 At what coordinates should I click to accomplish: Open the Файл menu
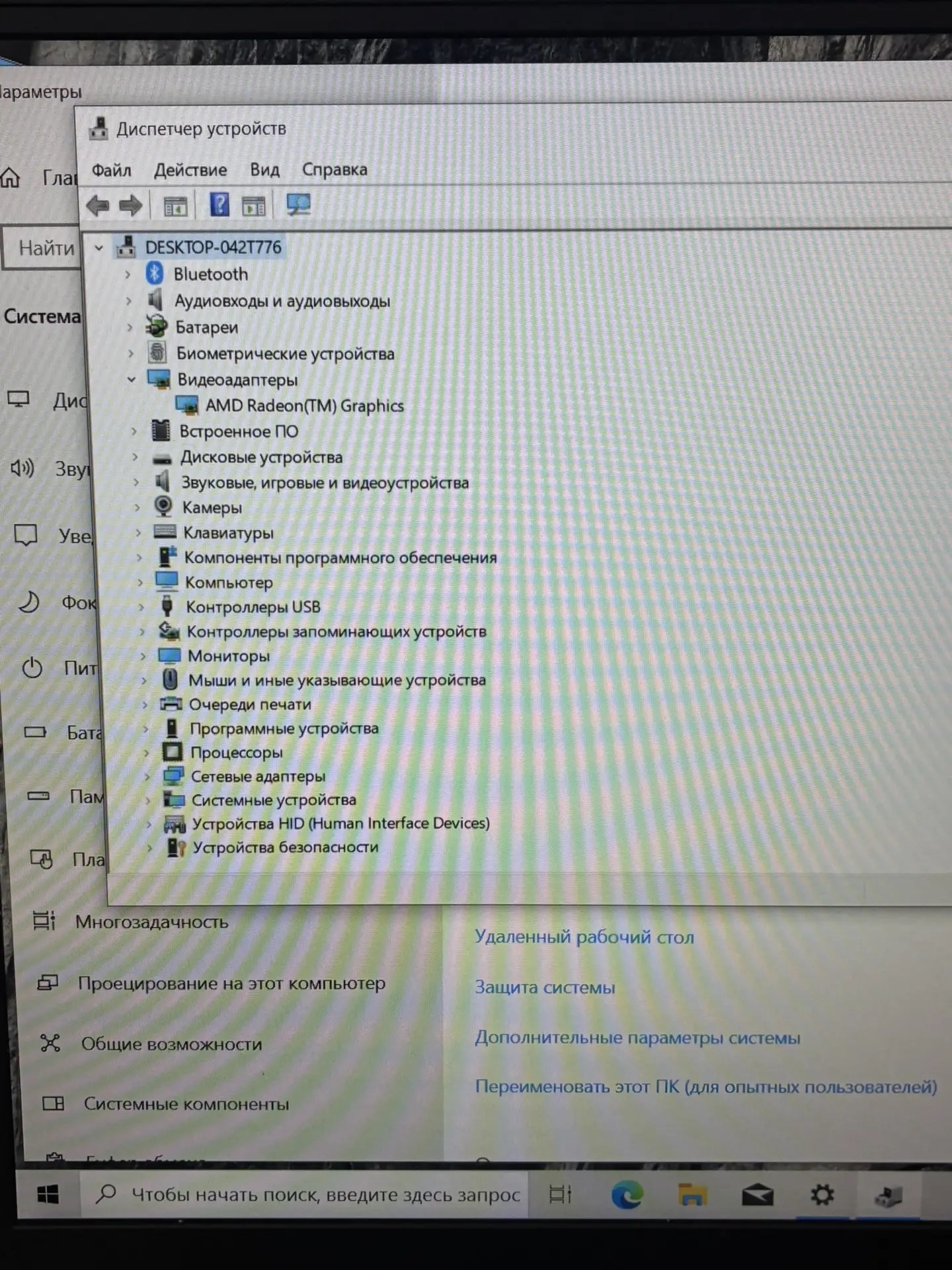point(111,171)
